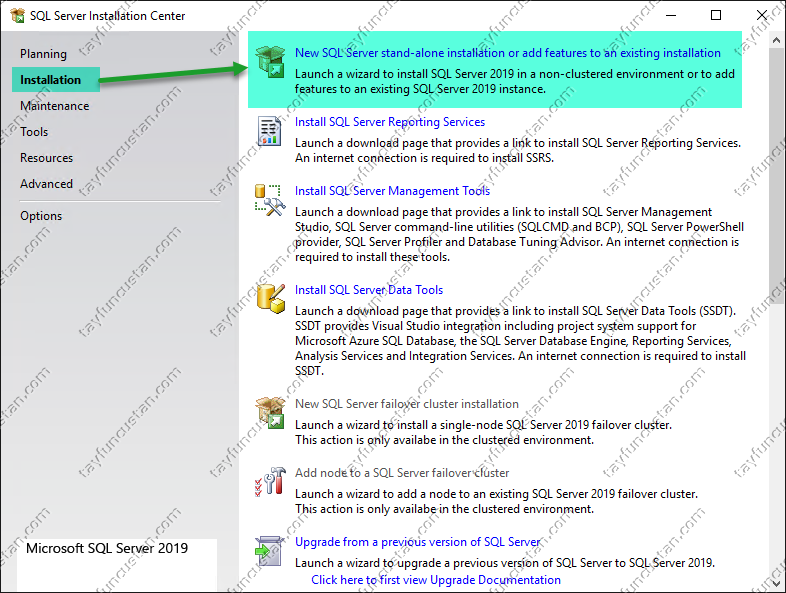Maximize the Installation Center window
The image size is (786, 593).
pos(716,16)
